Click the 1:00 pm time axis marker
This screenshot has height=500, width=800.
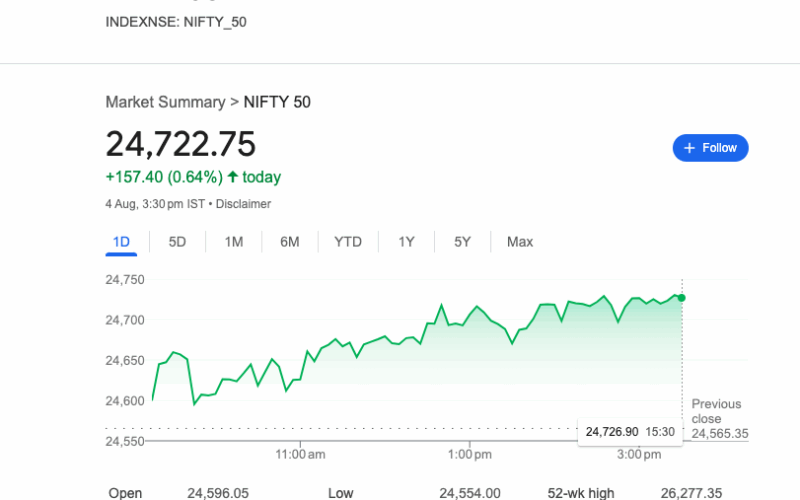click(x=468, y=455)
